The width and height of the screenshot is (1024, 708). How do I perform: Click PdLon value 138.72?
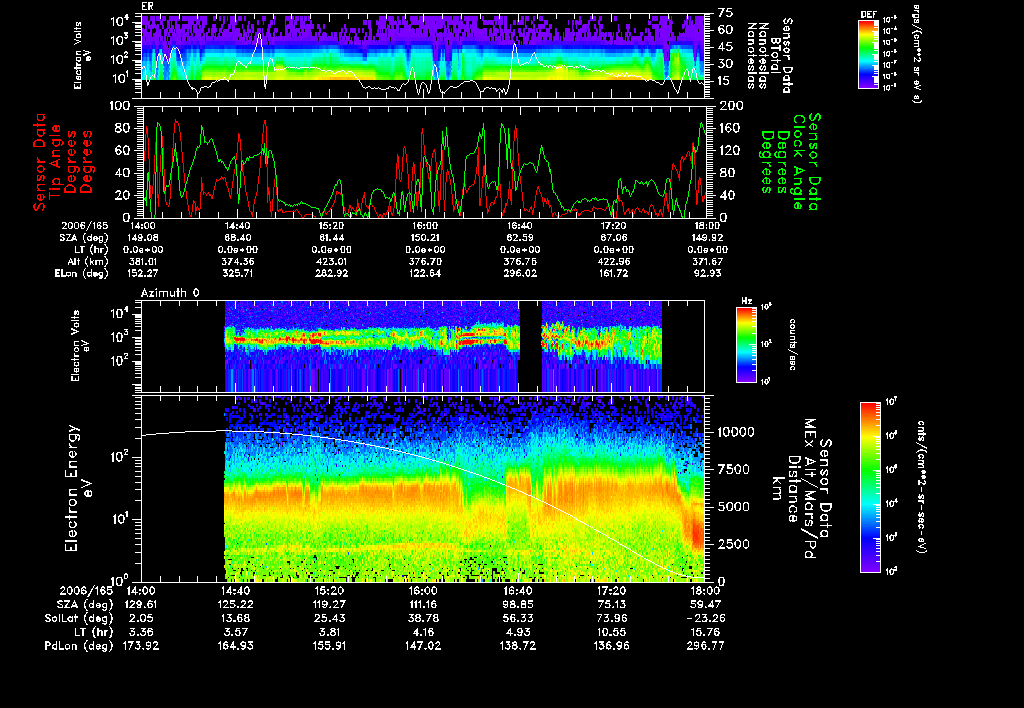point(518,646)
